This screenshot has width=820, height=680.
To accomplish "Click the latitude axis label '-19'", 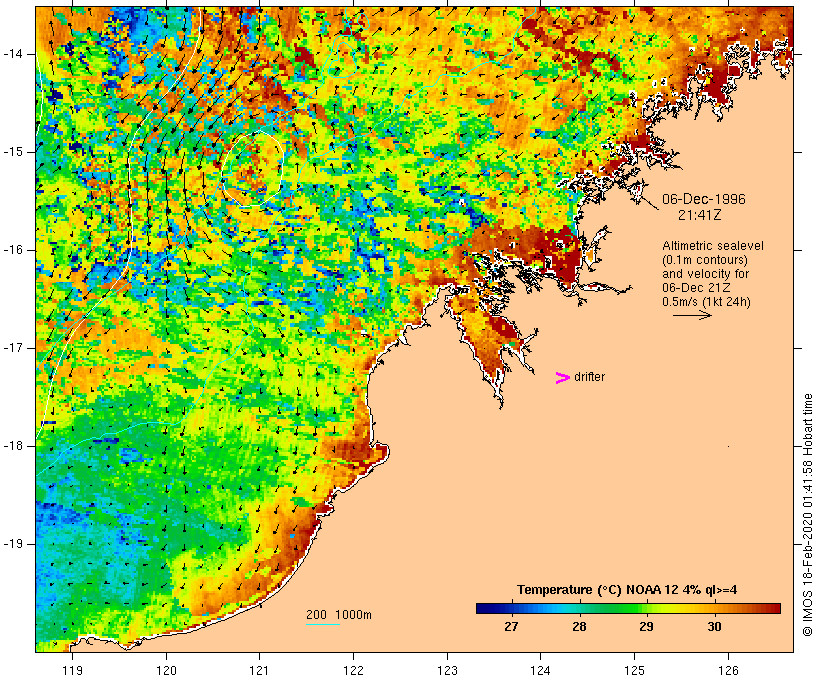I will [x=13, y=544].
